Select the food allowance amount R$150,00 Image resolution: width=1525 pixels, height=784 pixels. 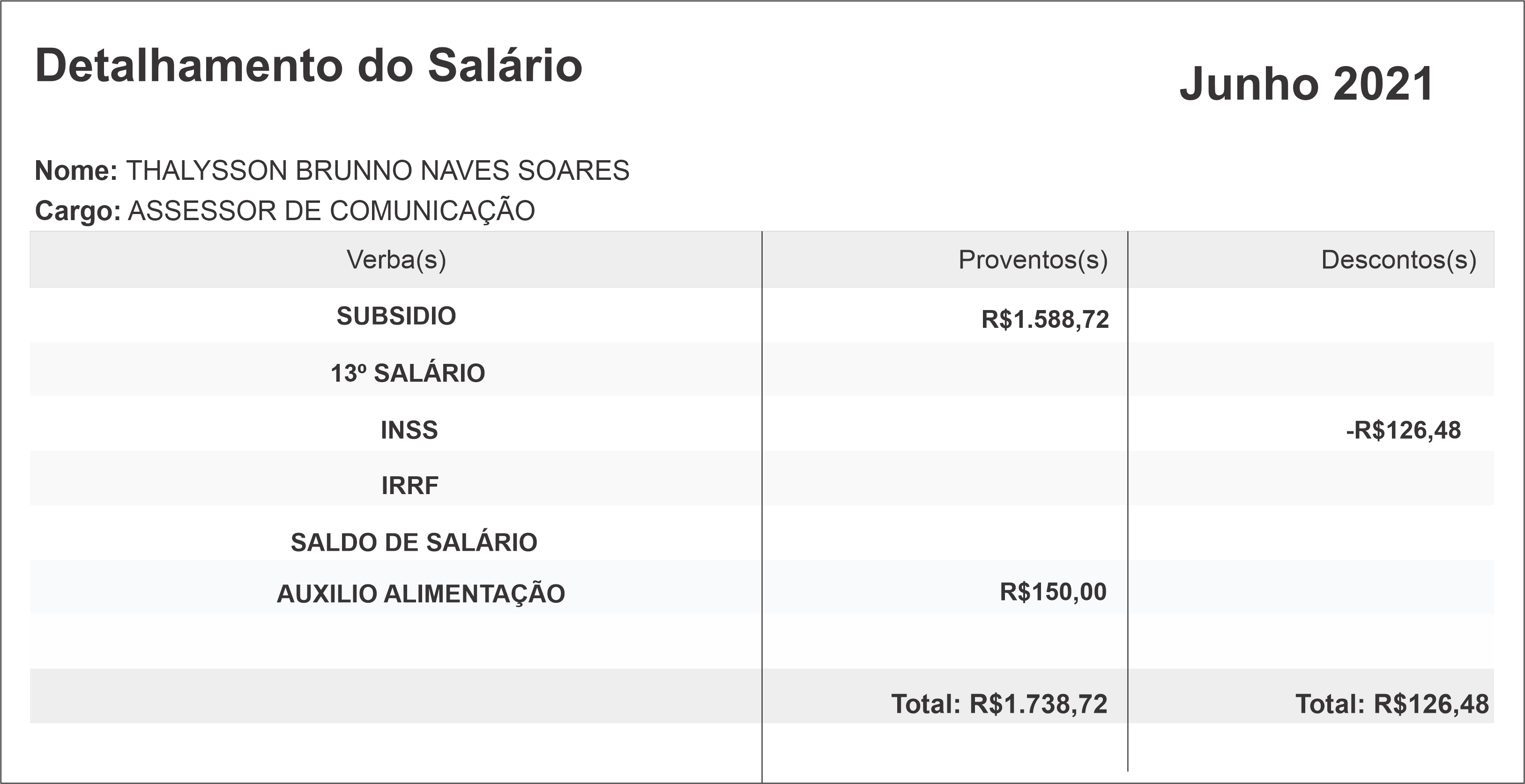click(1053, 592)
